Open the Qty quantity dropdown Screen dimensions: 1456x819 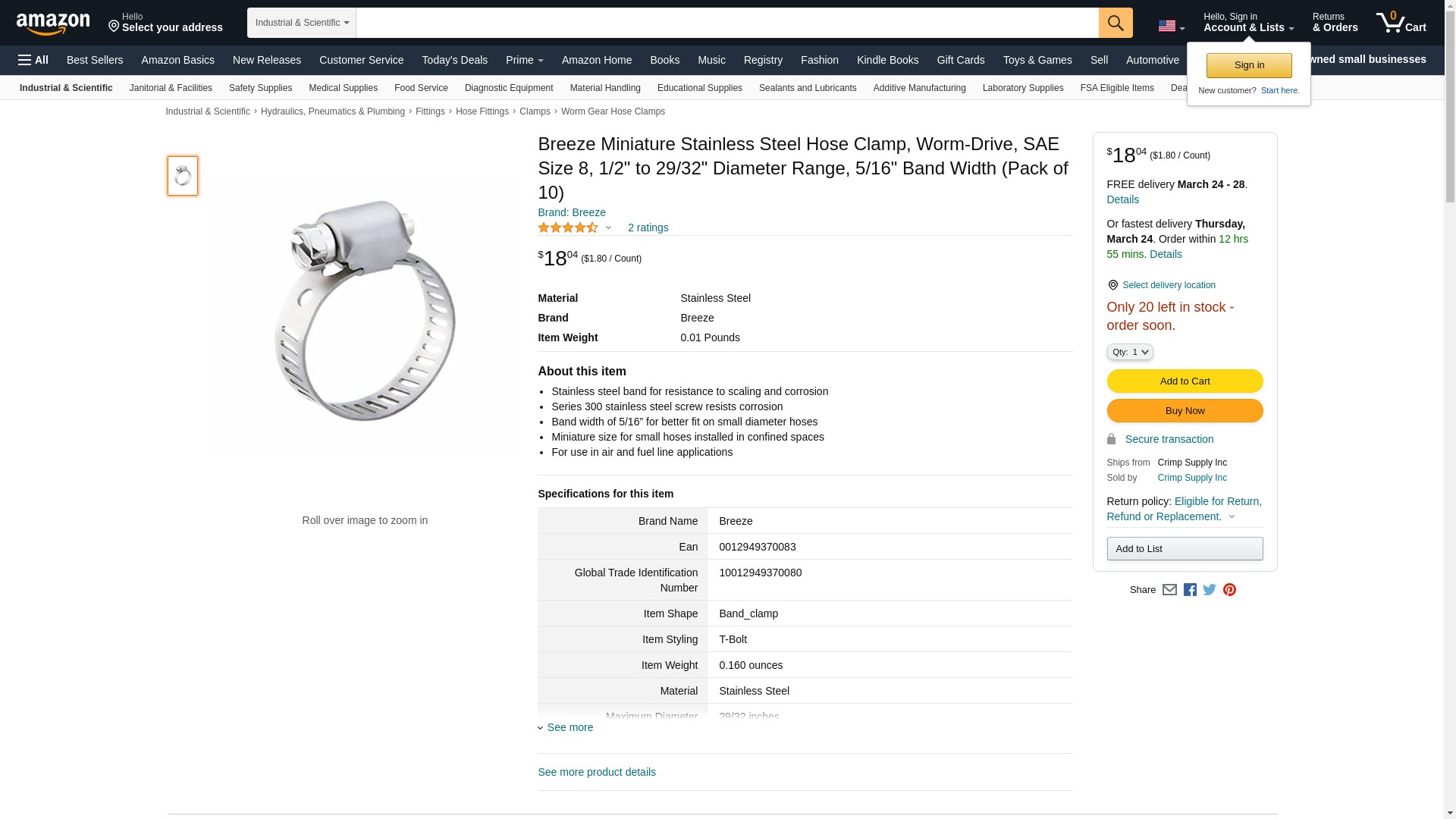pyautogui.click(x=1130, y=352)
